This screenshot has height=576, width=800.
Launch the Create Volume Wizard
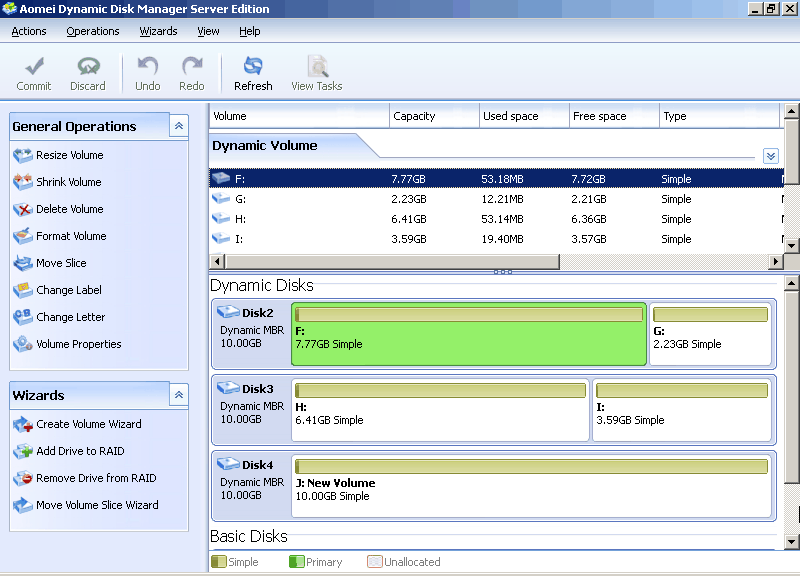[88, 424]
